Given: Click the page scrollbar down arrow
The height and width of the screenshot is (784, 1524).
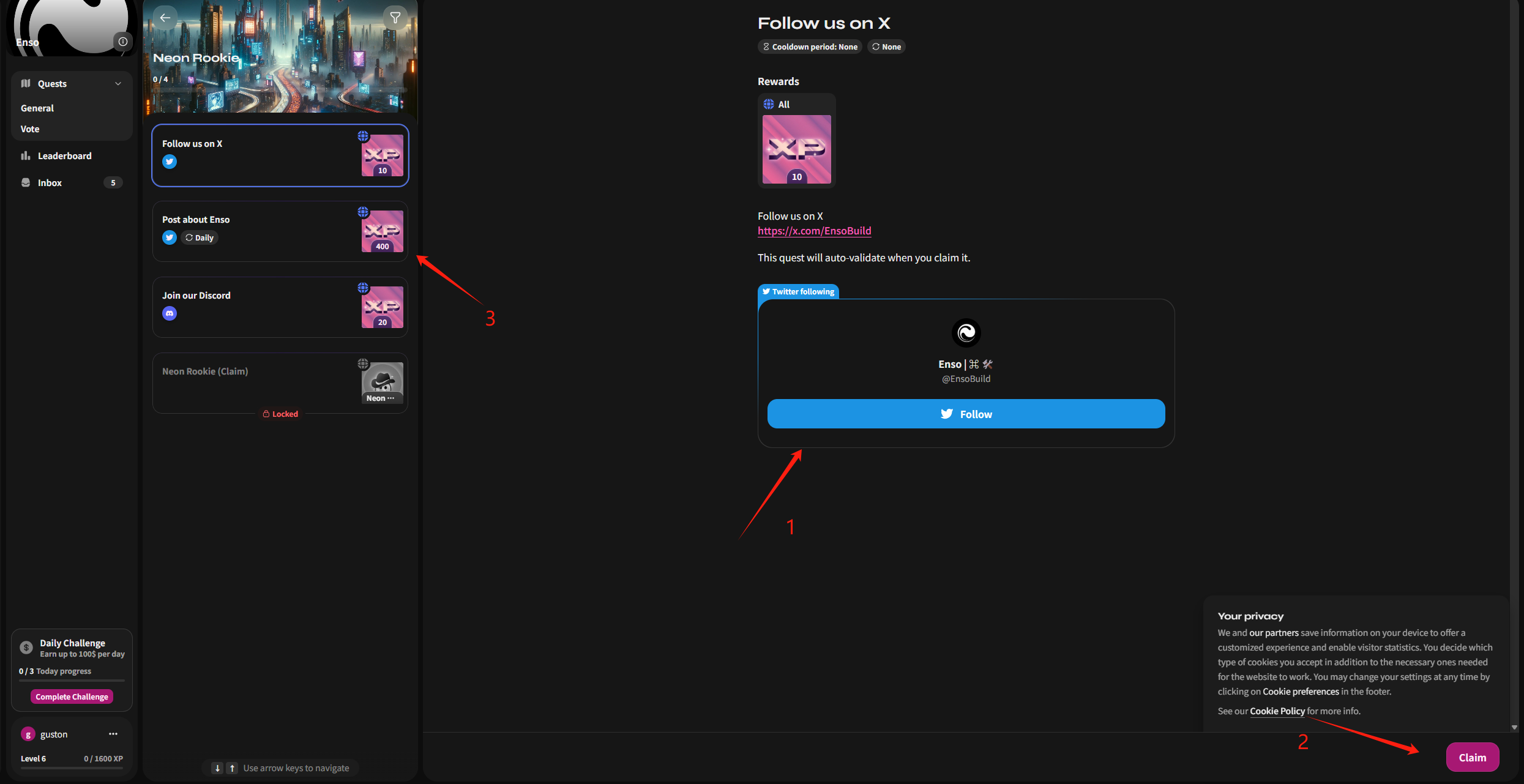Looking at the screenshot, I should point(1515,727).
